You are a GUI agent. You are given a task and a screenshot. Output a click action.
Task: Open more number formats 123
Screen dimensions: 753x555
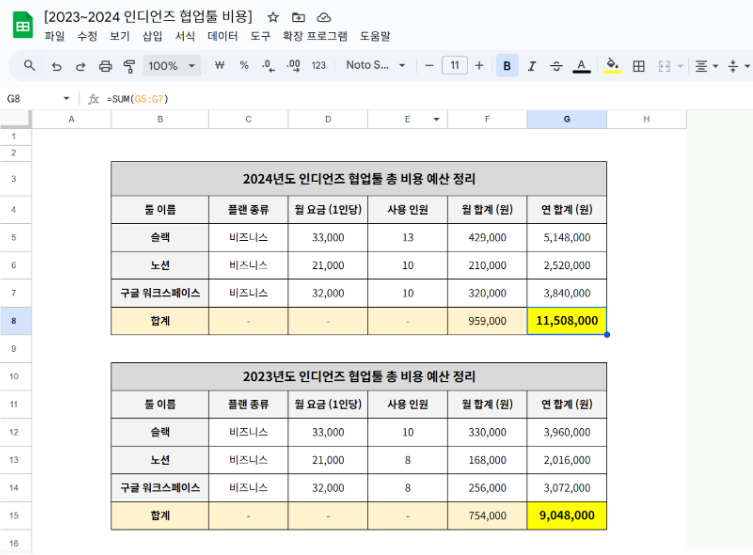318,65
